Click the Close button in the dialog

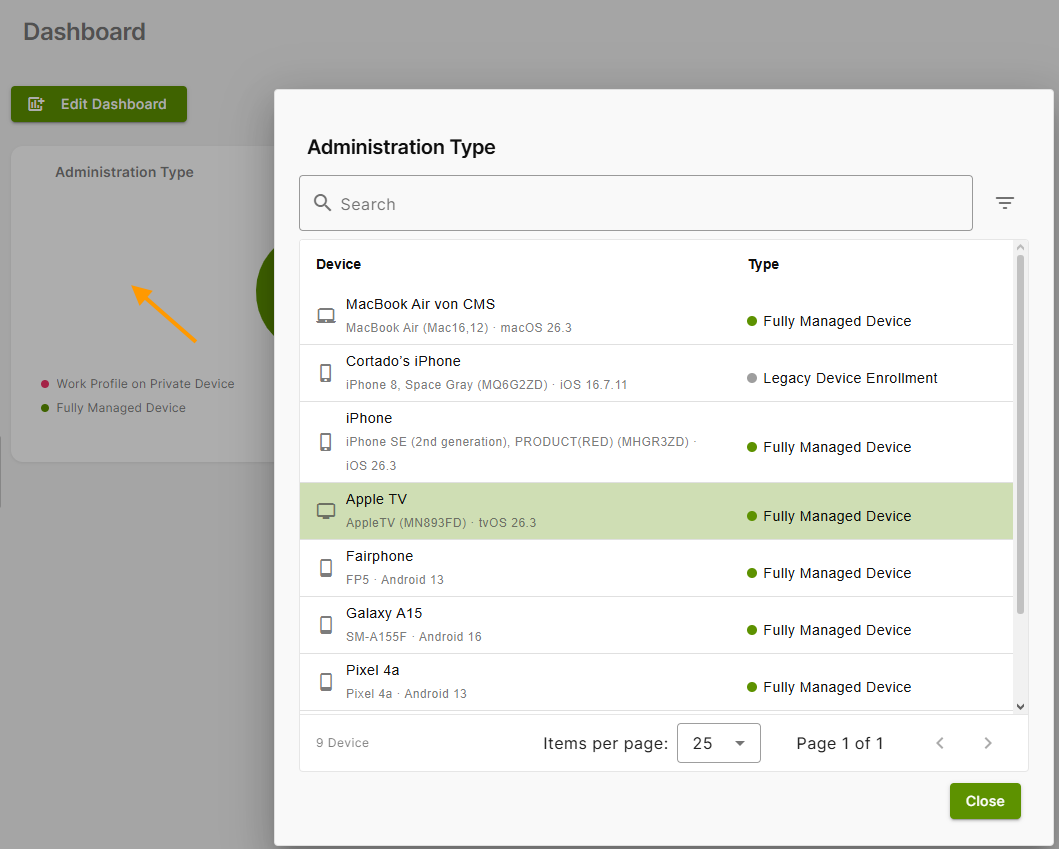(985, 801)
